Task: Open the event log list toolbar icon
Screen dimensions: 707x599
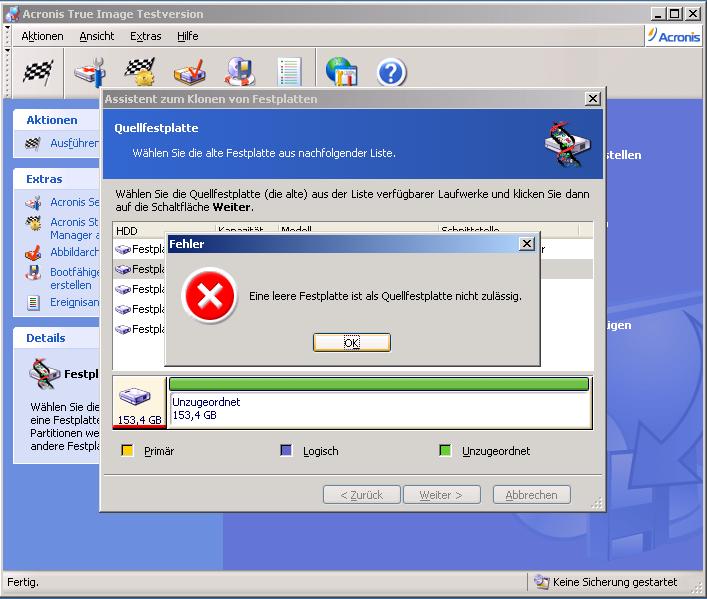Action: coord(289,72)
